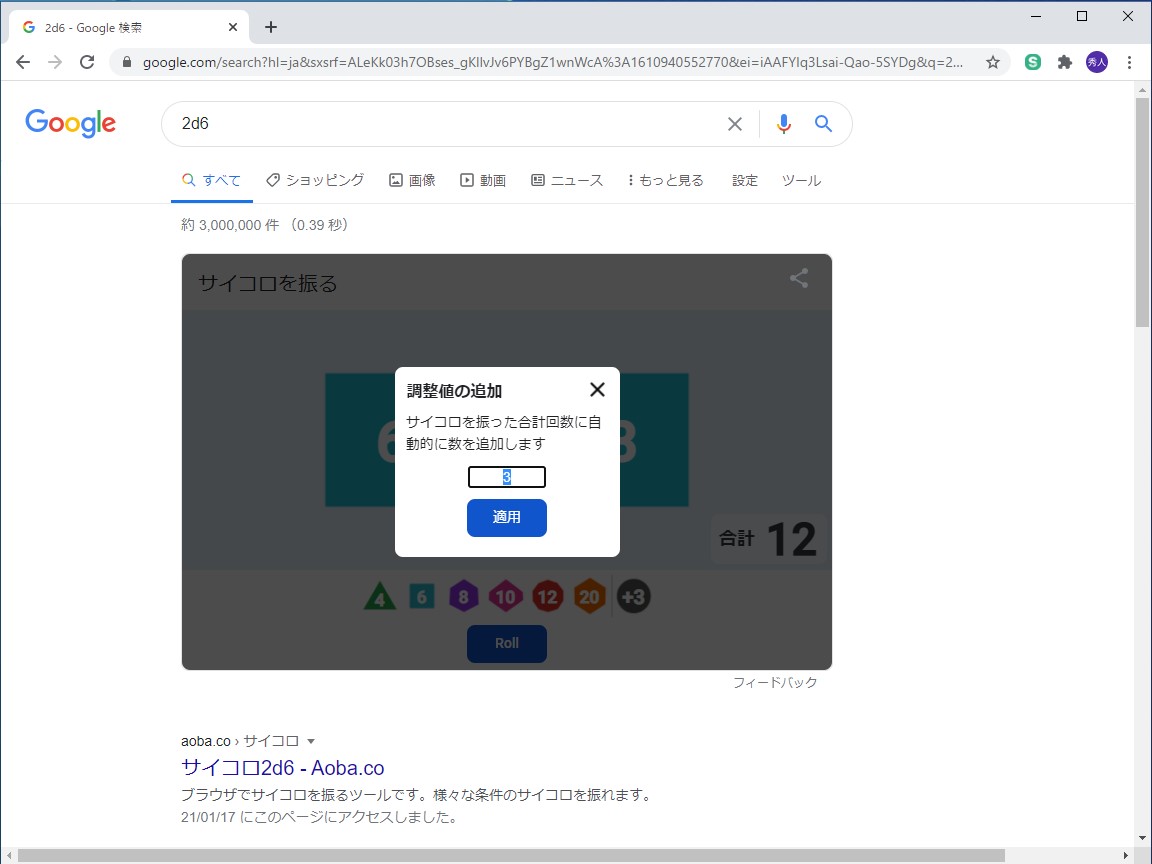Open the 設定 menu
This screenshot has height=864, width=1152.
click(744, 180)
